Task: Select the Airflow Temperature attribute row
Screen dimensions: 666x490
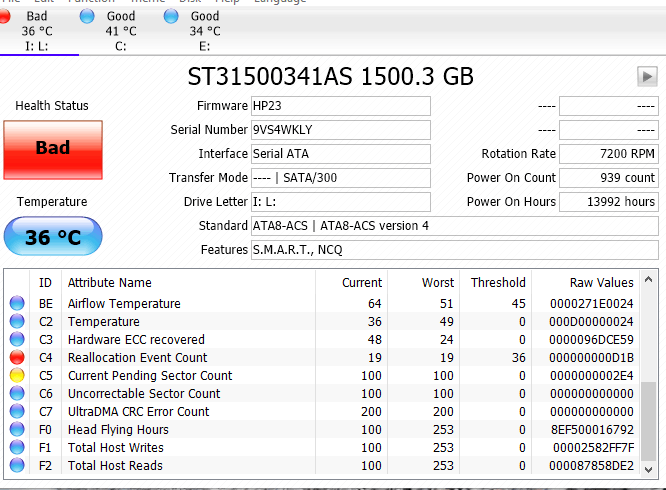Action: coord(321,303)
